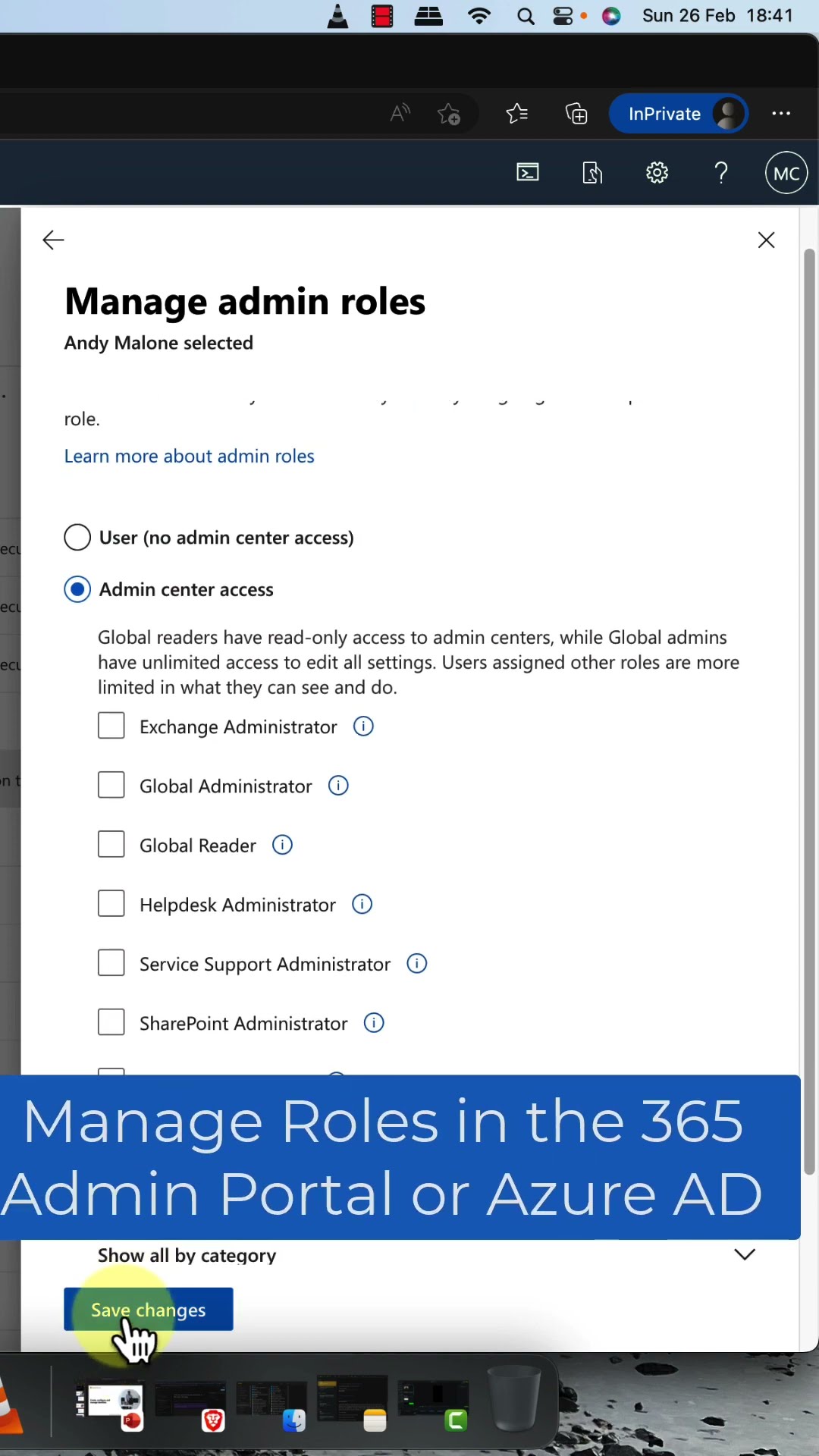Screen dimensions: 819x1456
Task: Open Learn more about admin roles link
Action: point(189,457)
